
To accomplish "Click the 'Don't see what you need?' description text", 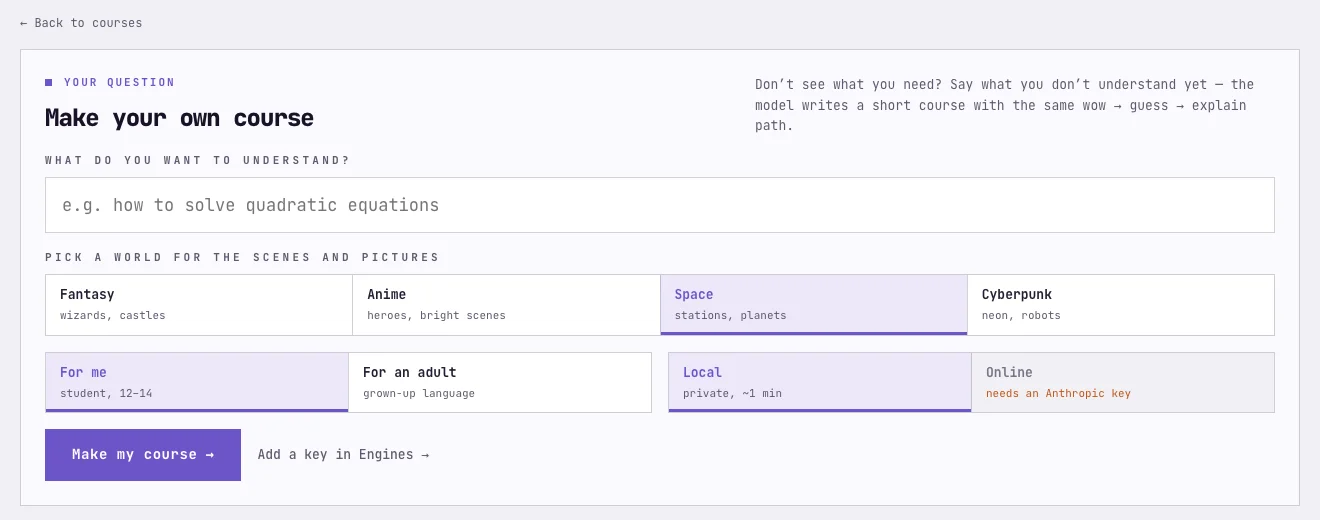I will [1004, 105].
